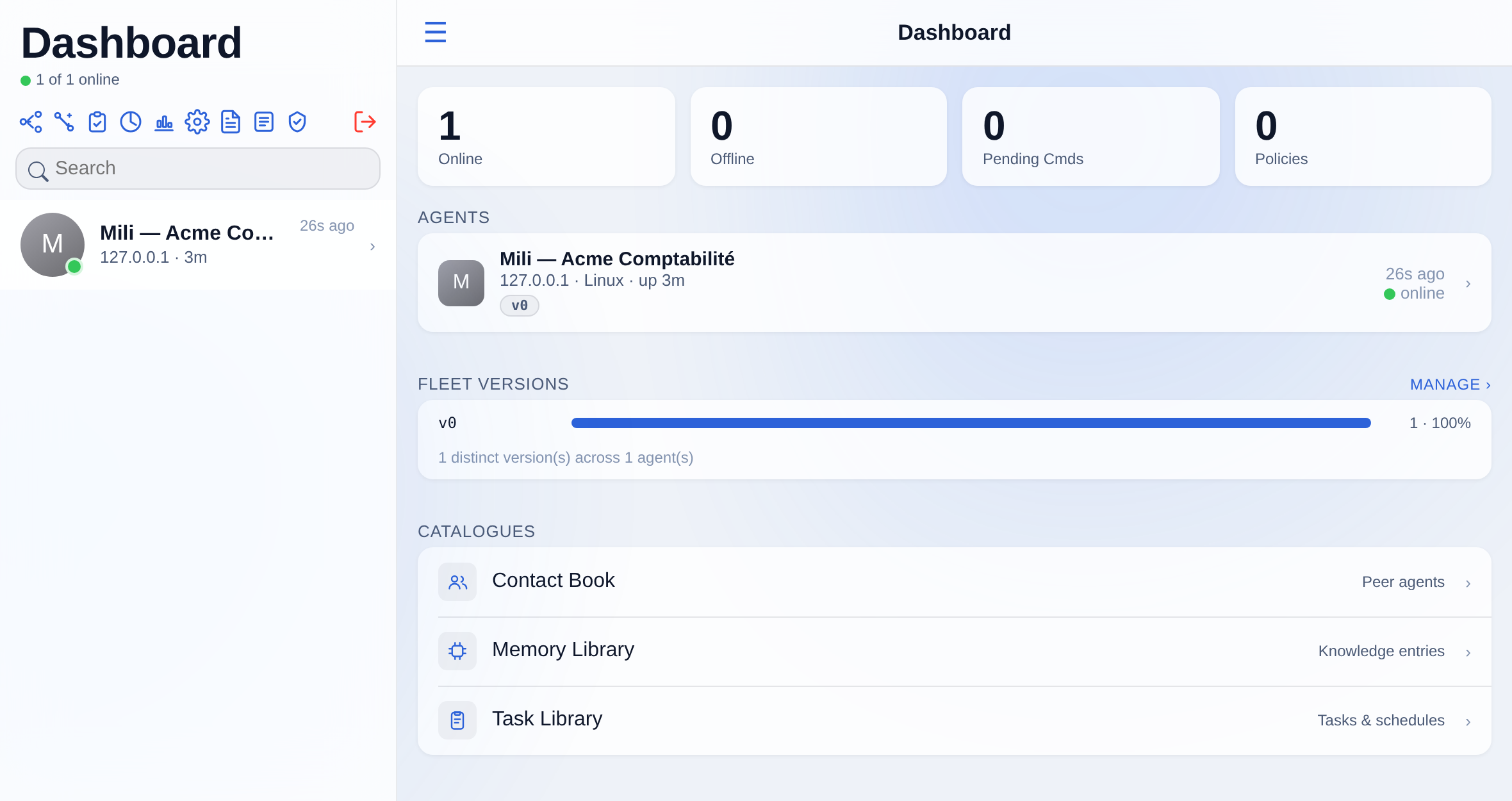Open the Mili — Acme Comptabilité agent card
1512x801 pixels.
click(x=955, y=283)
